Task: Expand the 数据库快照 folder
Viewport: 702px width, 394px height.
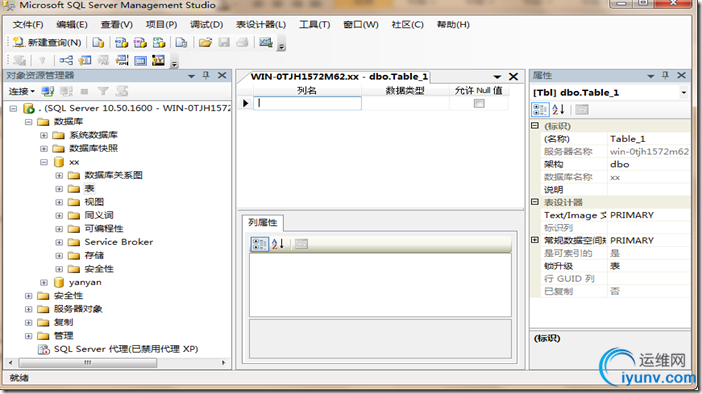Action: [44, 149]
